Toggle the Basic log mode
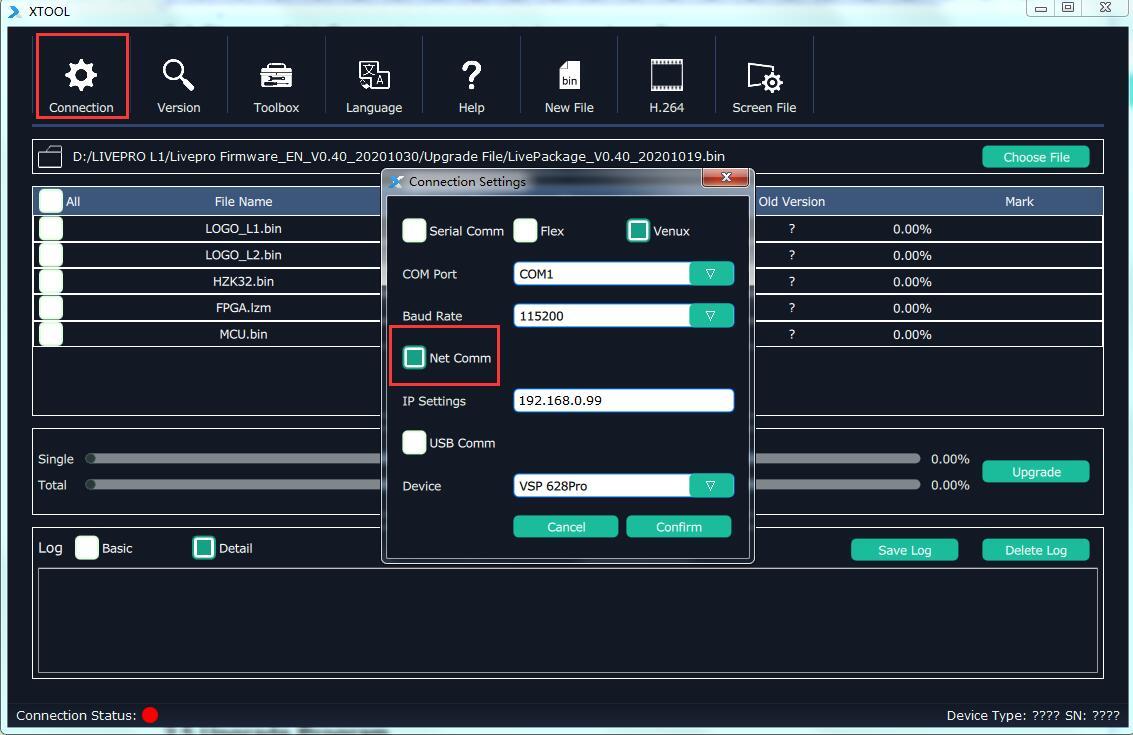Screen dimensions: 1133x735 tap(86, 547)
